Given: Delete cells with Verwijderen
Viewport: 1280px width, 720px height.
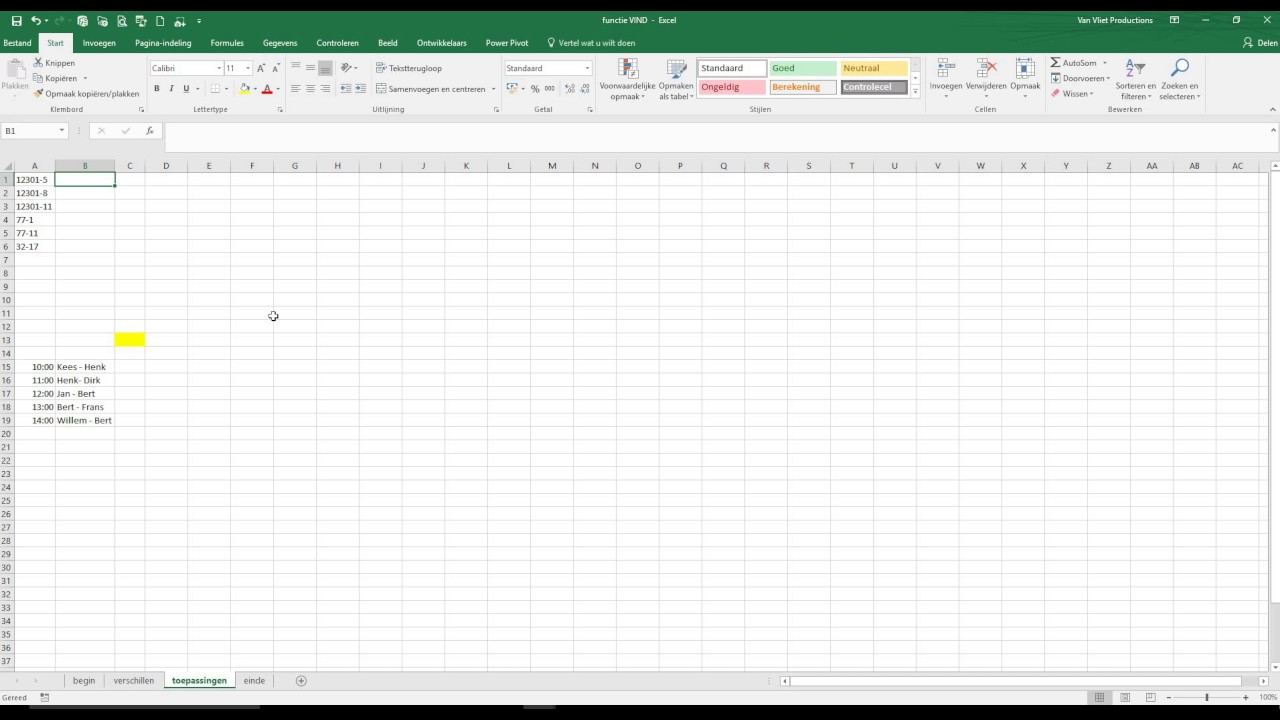Looking at the screenshot, I should (986, 78).
